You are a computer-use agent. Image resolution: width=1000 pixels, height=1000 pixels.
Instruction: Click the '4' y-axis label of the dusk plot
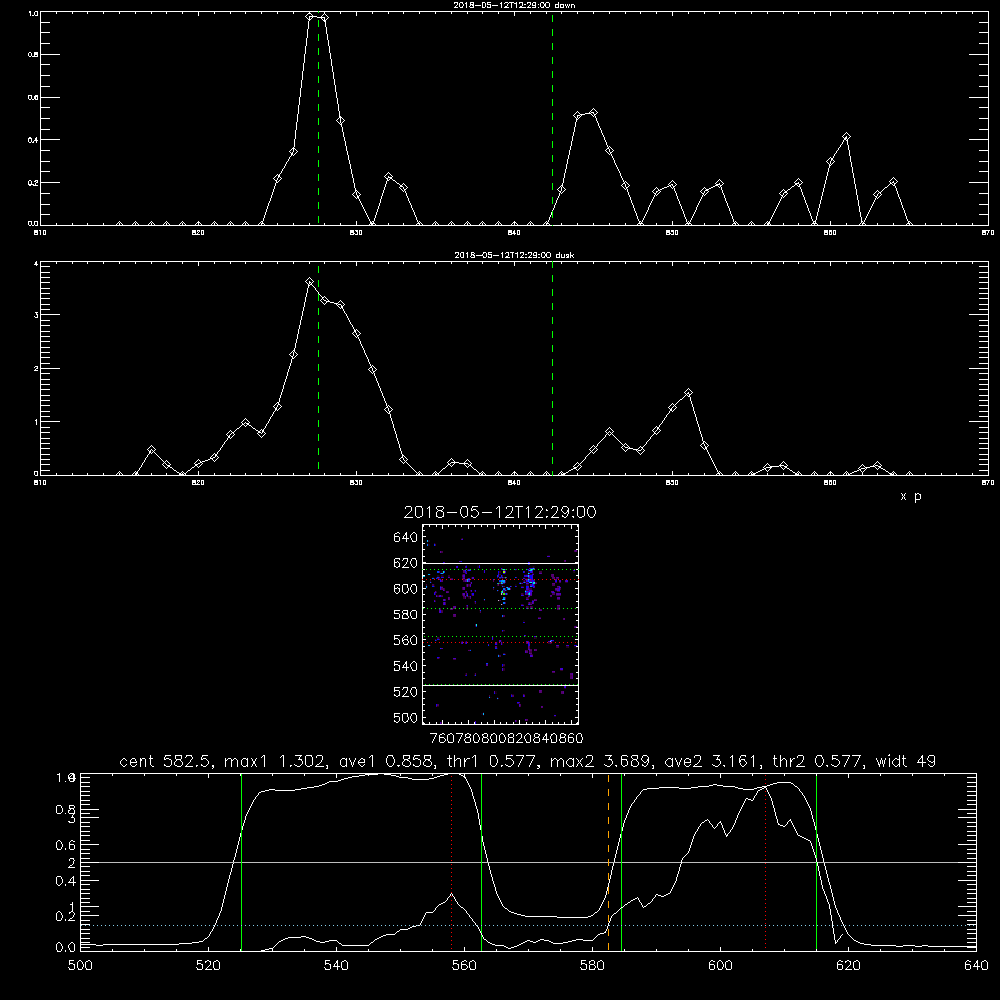[x=36, y=263]
